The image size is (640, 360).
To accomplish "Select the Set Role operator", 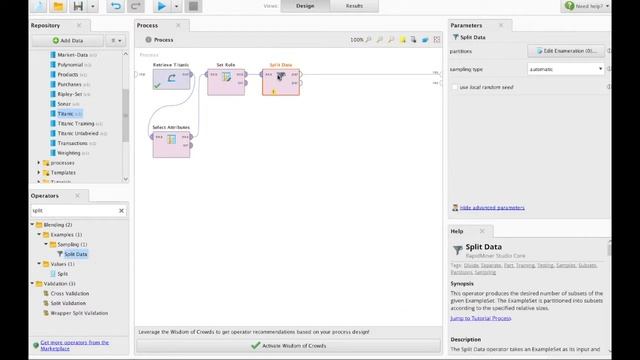I will coord(226,82).
